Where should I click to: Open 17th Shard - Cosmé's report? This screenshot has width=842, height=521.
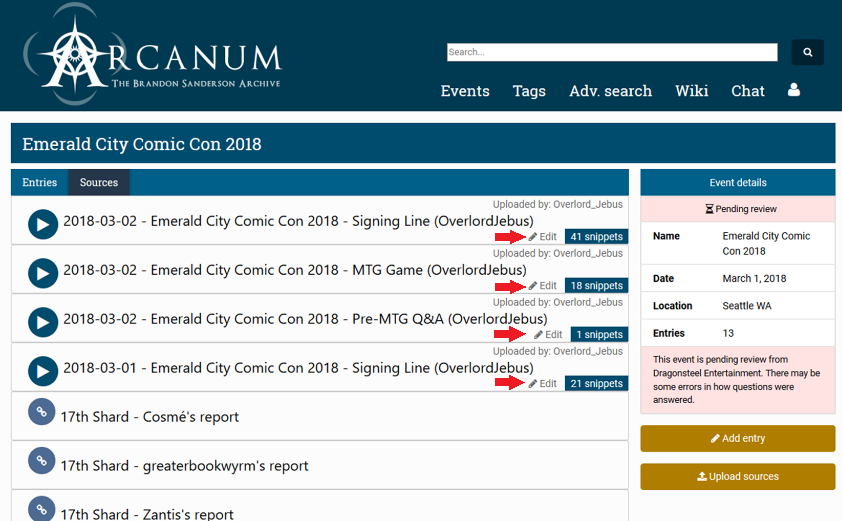point(149,417)
